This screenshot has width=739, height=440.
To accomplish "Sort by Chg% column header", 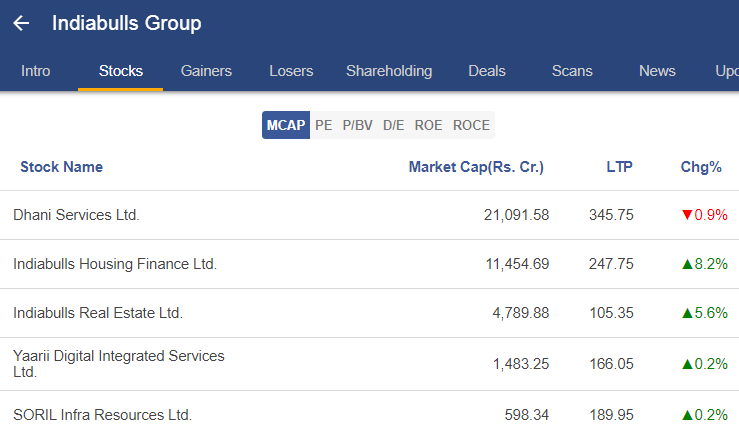I will 701,167.
